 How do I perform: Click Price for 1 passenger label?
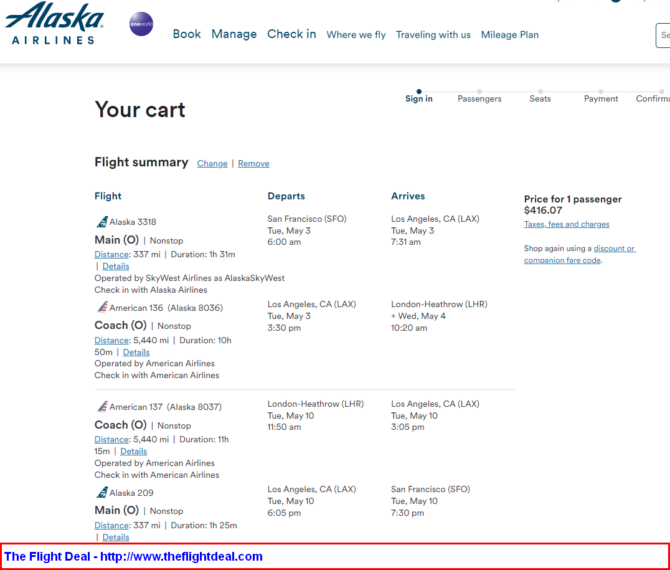[573, 199]
